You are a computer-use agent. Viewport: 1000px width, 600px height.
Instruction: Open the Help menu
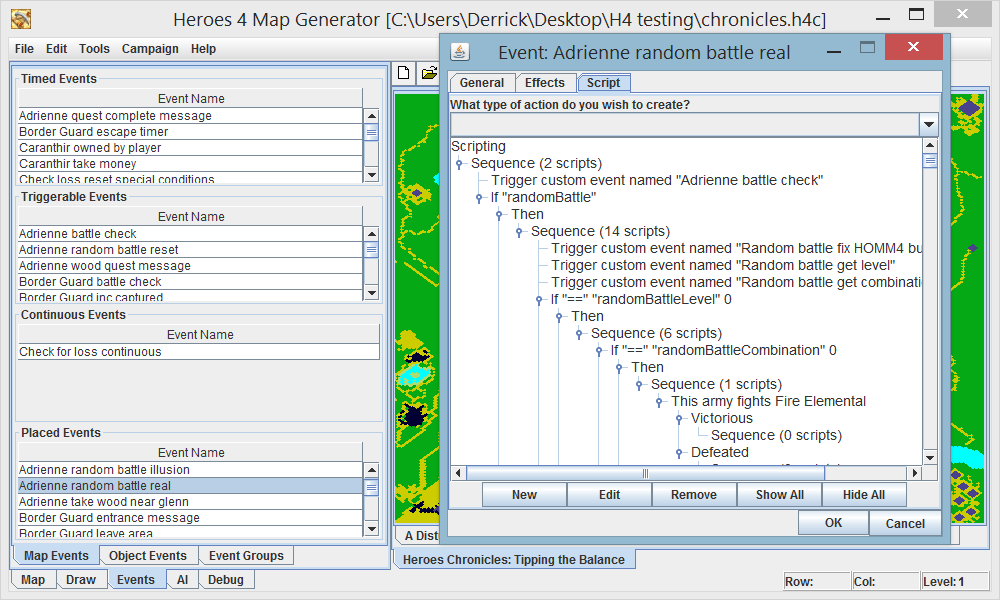203,48
